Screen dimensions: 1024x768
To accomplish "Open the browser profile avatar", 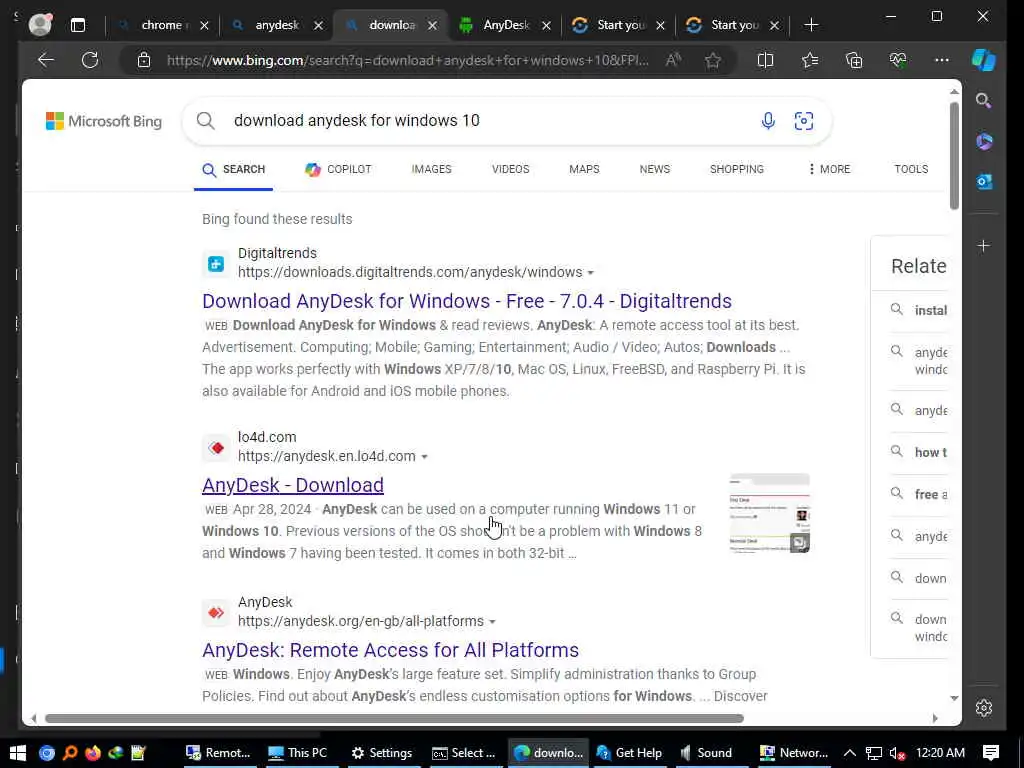I will coord(40,25).
